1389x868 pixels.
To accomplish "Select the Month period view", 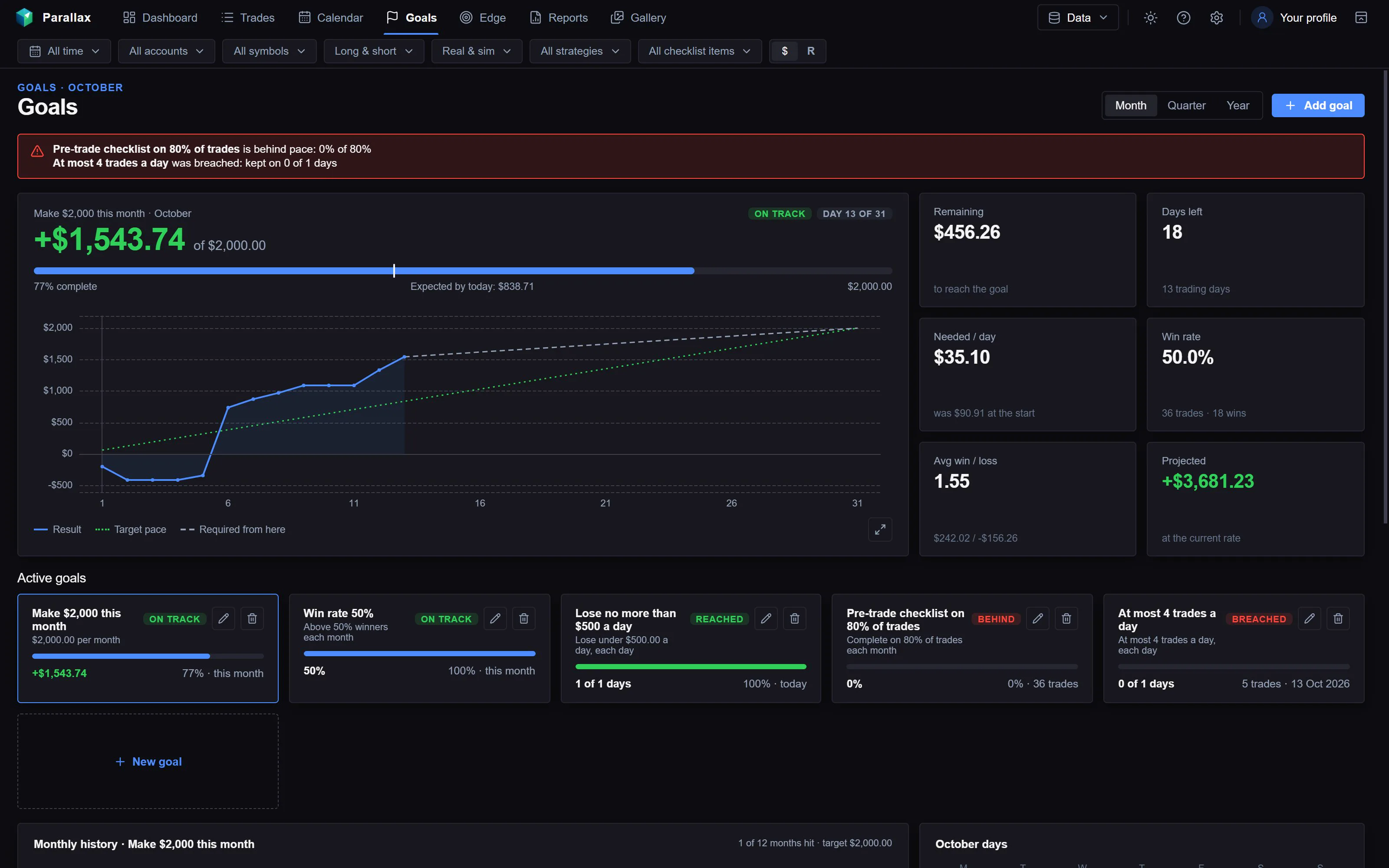I will [x=1130, y=105].
